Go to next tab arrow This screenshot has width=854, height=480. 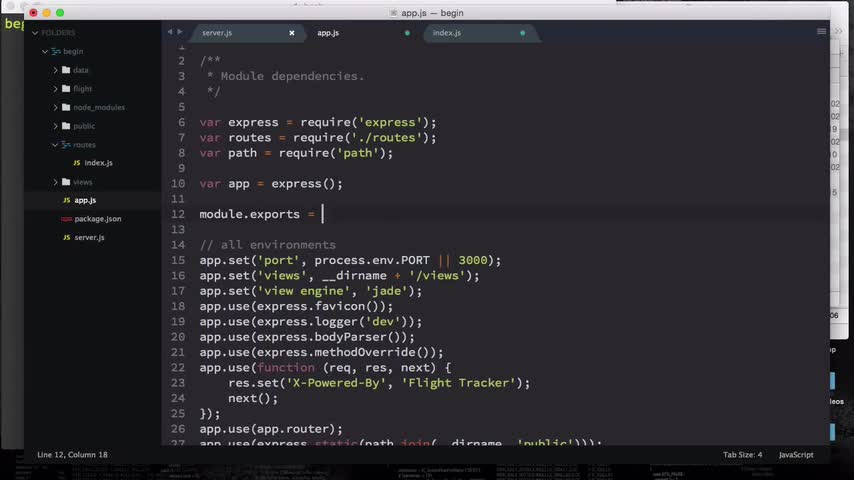[180, 32]
